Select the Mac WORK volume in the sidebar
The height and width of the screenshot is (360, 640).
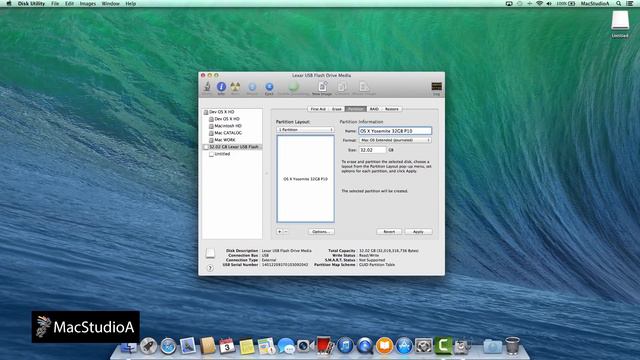[232, 140]
